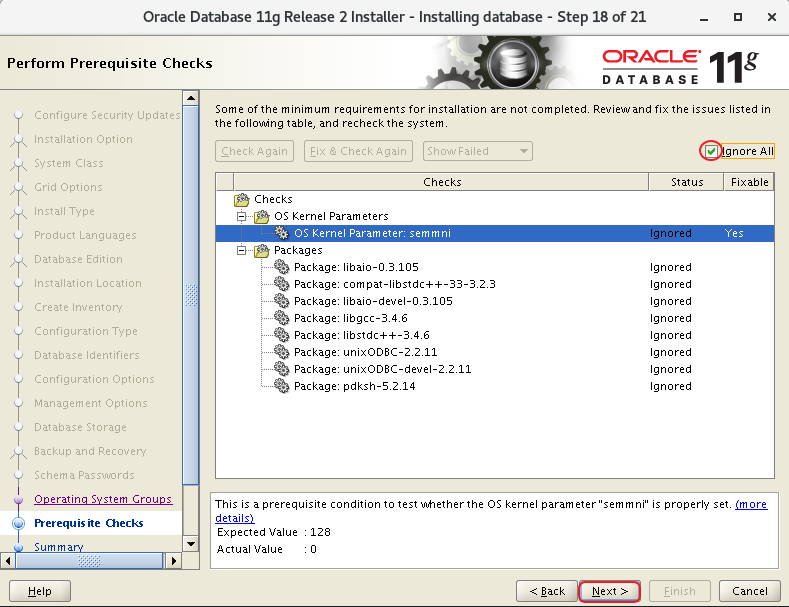Screen dimensions: 789x607
Task: Select Package: libaio-devel-0.3.105 row
Action: click(495, 301)
